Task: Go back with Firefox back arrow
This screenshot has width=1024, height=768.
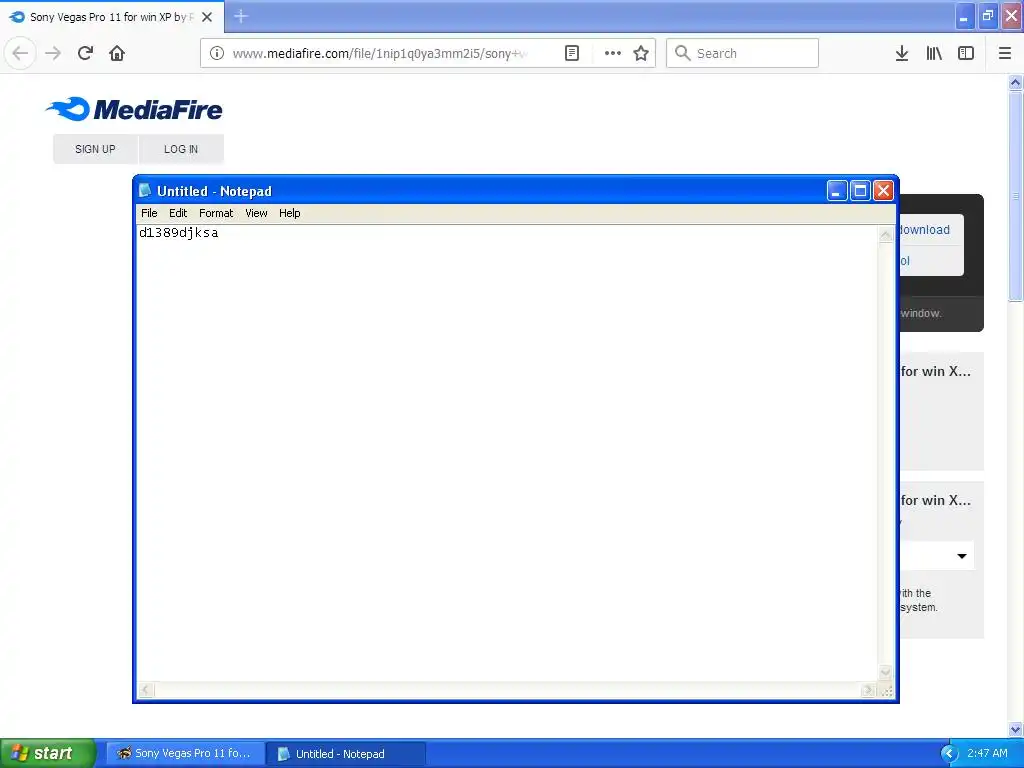Action: (20, 53)
